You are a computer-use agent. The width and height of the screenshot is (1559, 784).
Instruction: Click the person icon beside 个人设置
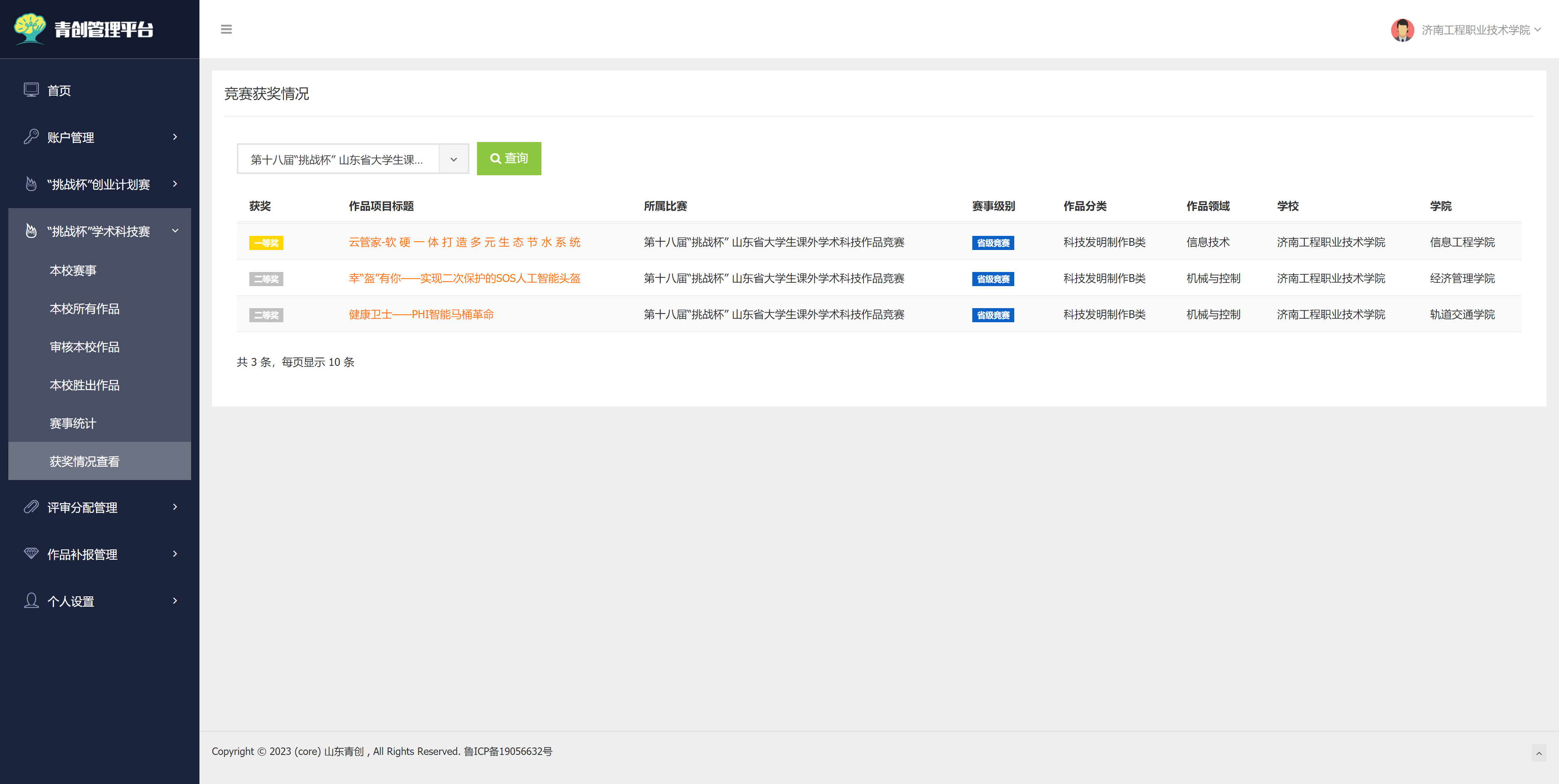[x=31, y=601]
